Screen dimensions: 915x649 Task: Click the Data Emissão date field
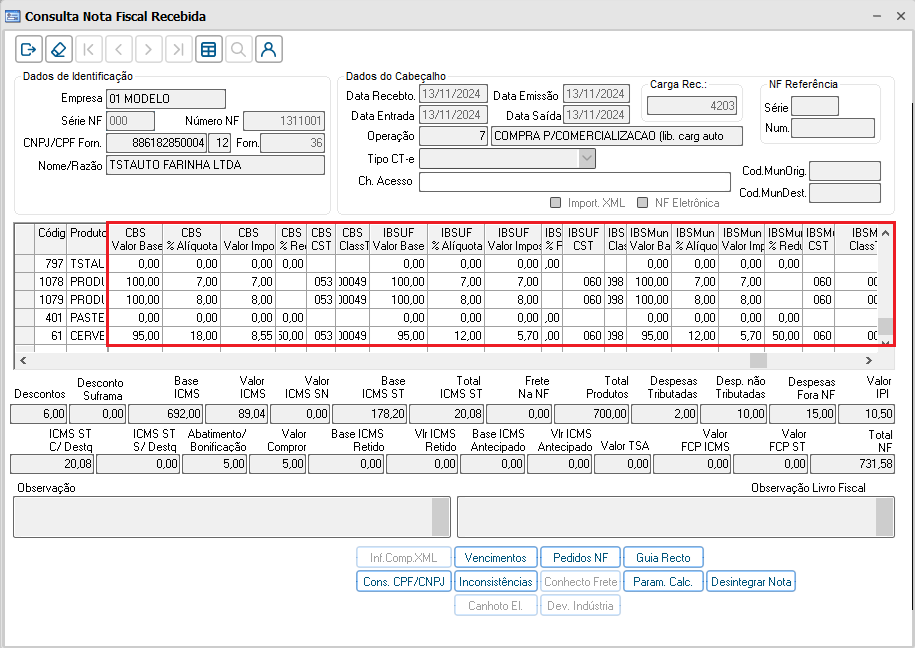tap(596, 94)
